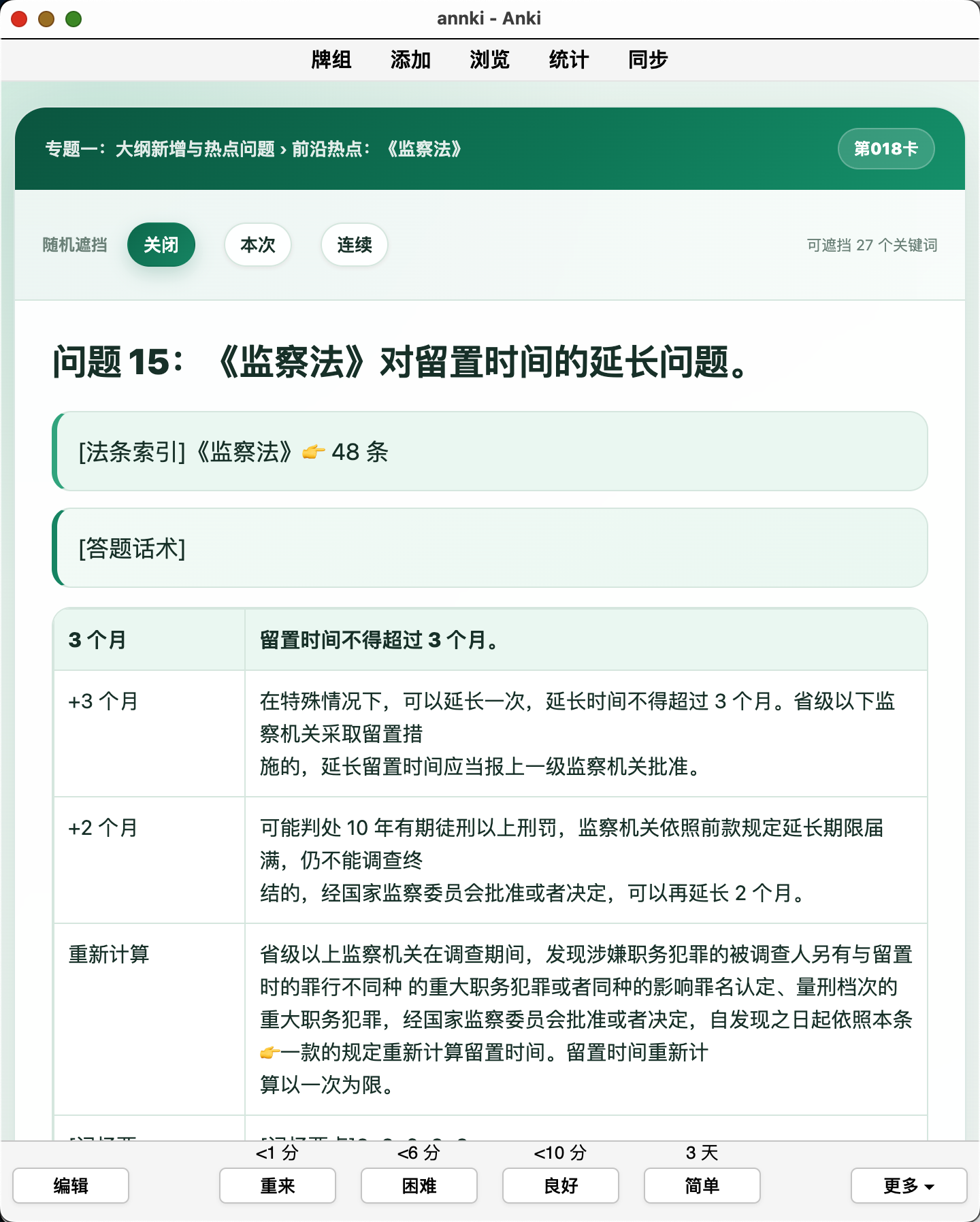Screen dimensions: 980x1222
Task: Click the <6 分 interval label
Action: click(x=419, y=1153)
